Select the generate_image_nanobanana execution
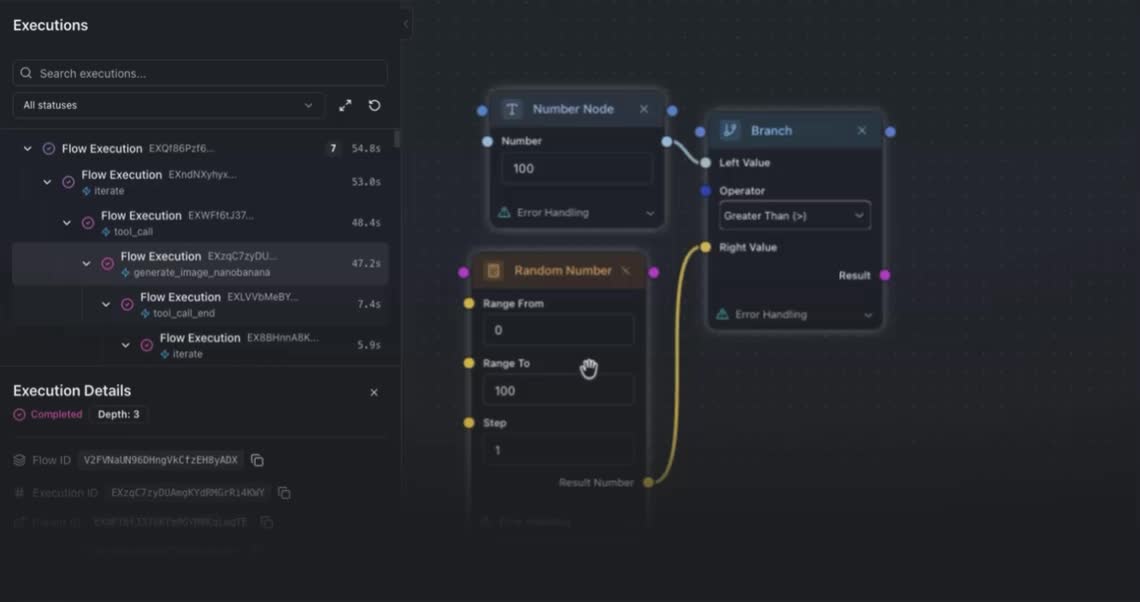Screen dimensions: 1140x602 click(x=200, y=264)
